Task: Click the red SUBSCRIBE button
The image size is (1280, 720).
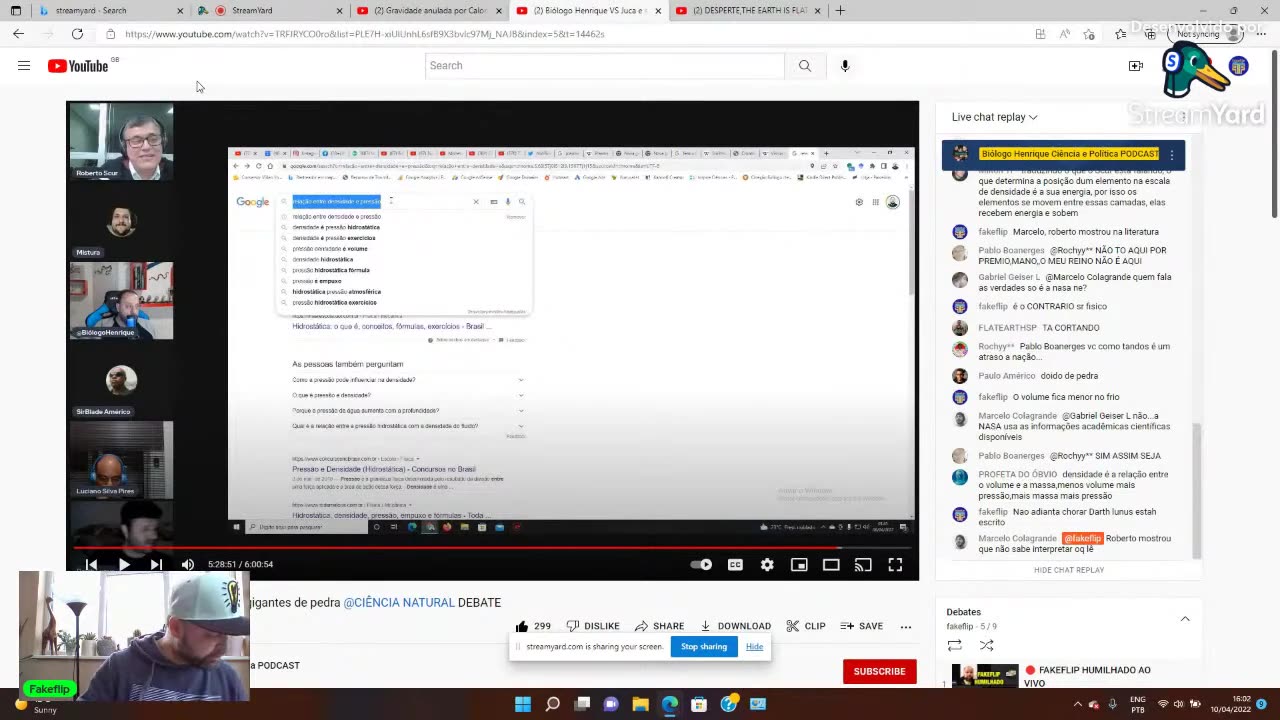Action: pos(880,672)
